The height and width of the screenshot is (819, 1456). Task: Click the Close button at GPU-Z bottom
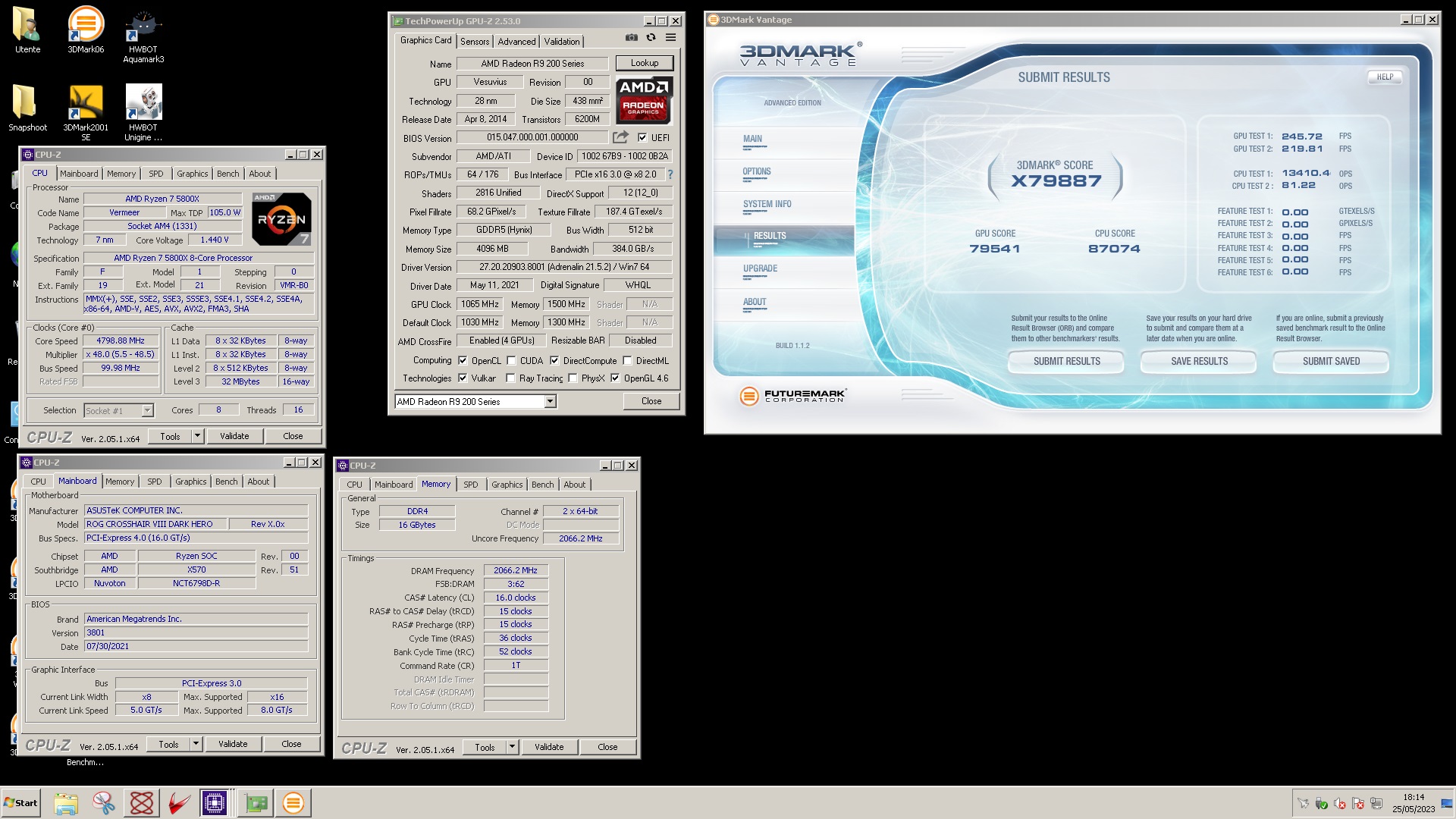tap(651, 402)
